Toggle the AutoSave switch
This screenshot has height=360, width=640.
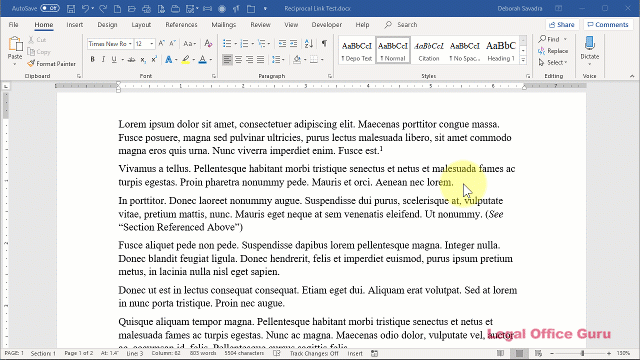(50, 8)
